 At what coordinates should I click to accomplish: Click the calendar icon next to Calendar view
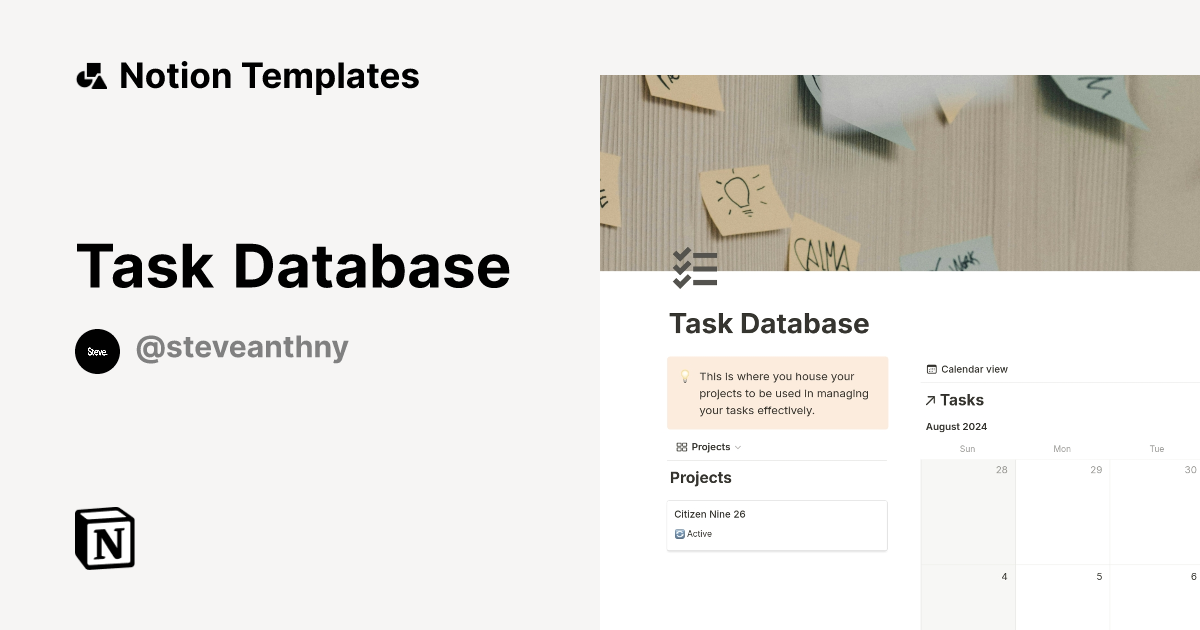coord(932,369)
